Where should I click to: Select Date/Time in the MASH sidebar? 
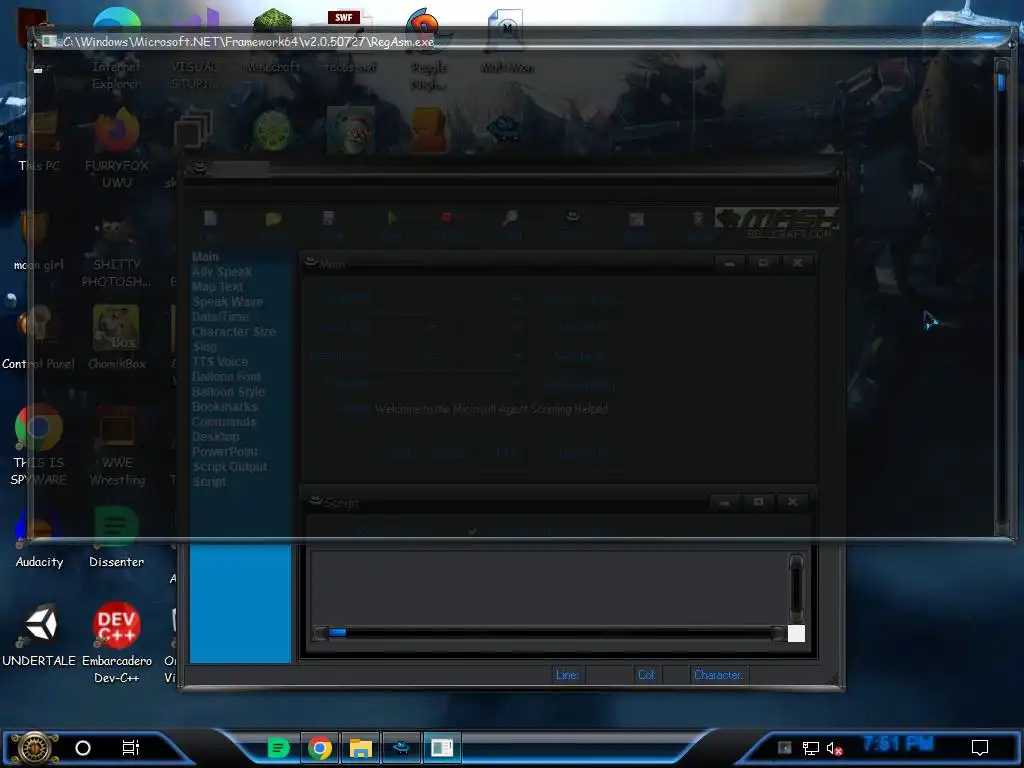click(x=220, y=317)
